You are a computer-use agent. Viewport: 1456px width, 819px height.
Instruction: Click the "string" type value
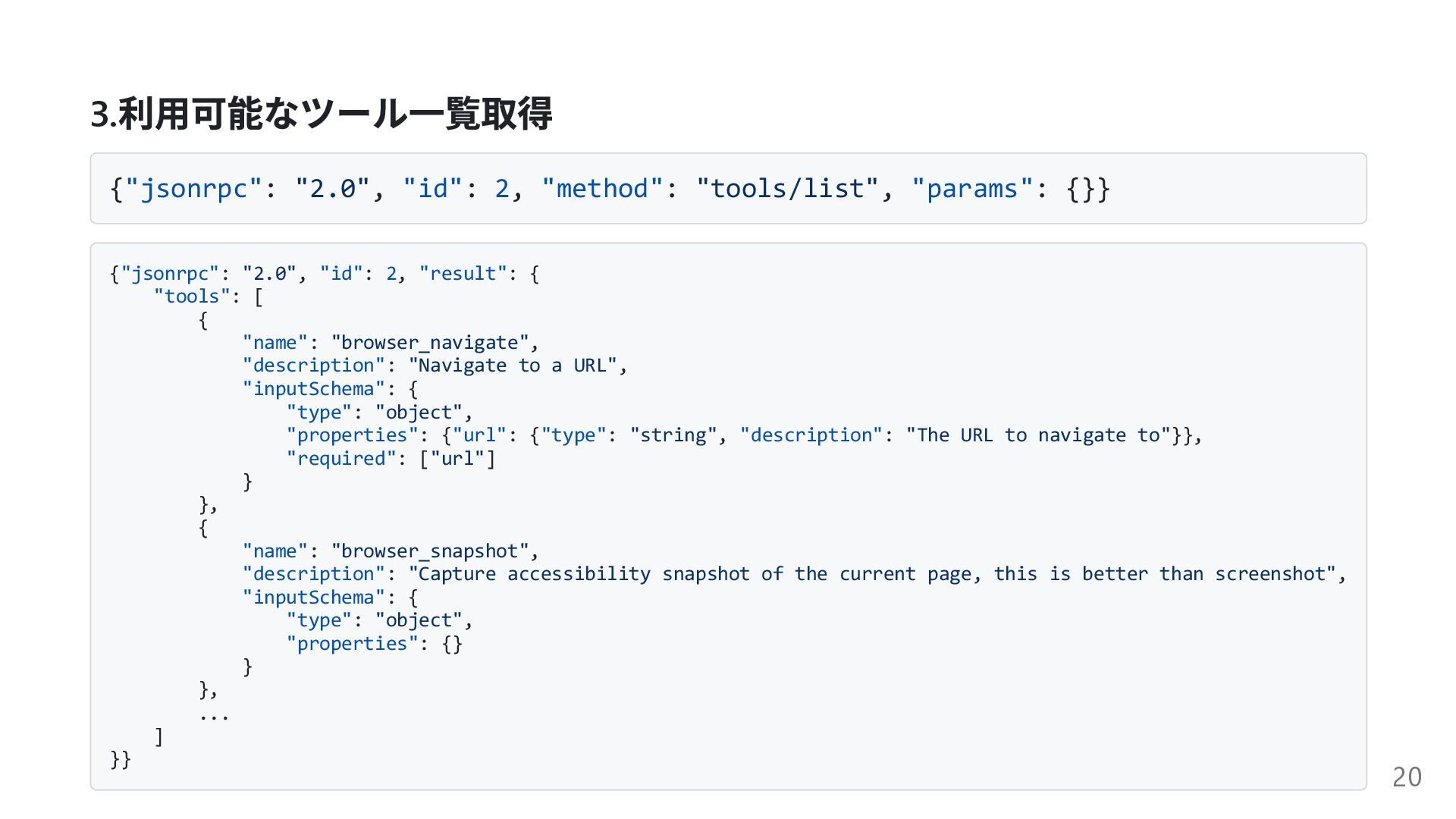tap(673, 435)
